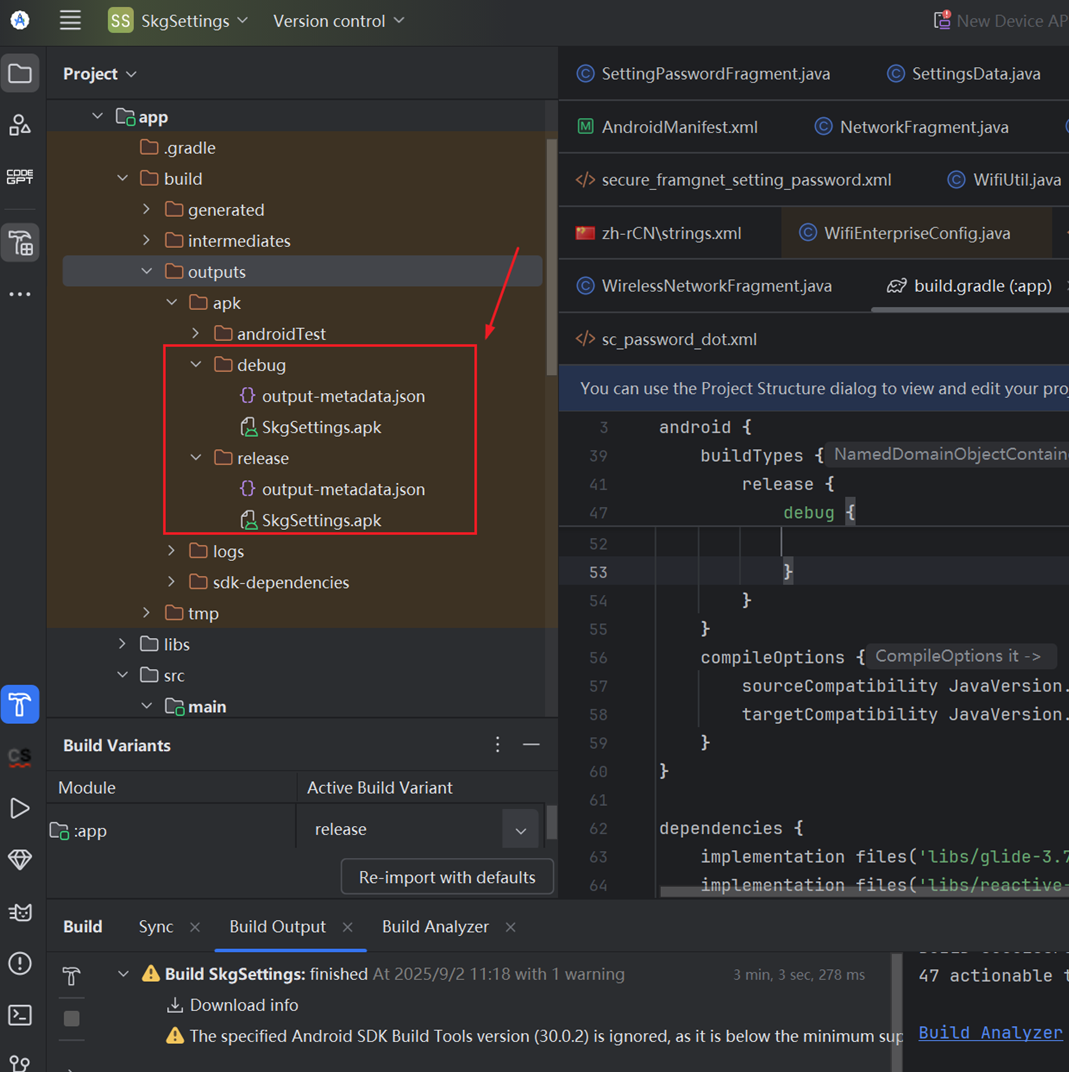Open the main hamburger menu
1069x1073 pixels.
pyautogui.click(x=70, y=21)
